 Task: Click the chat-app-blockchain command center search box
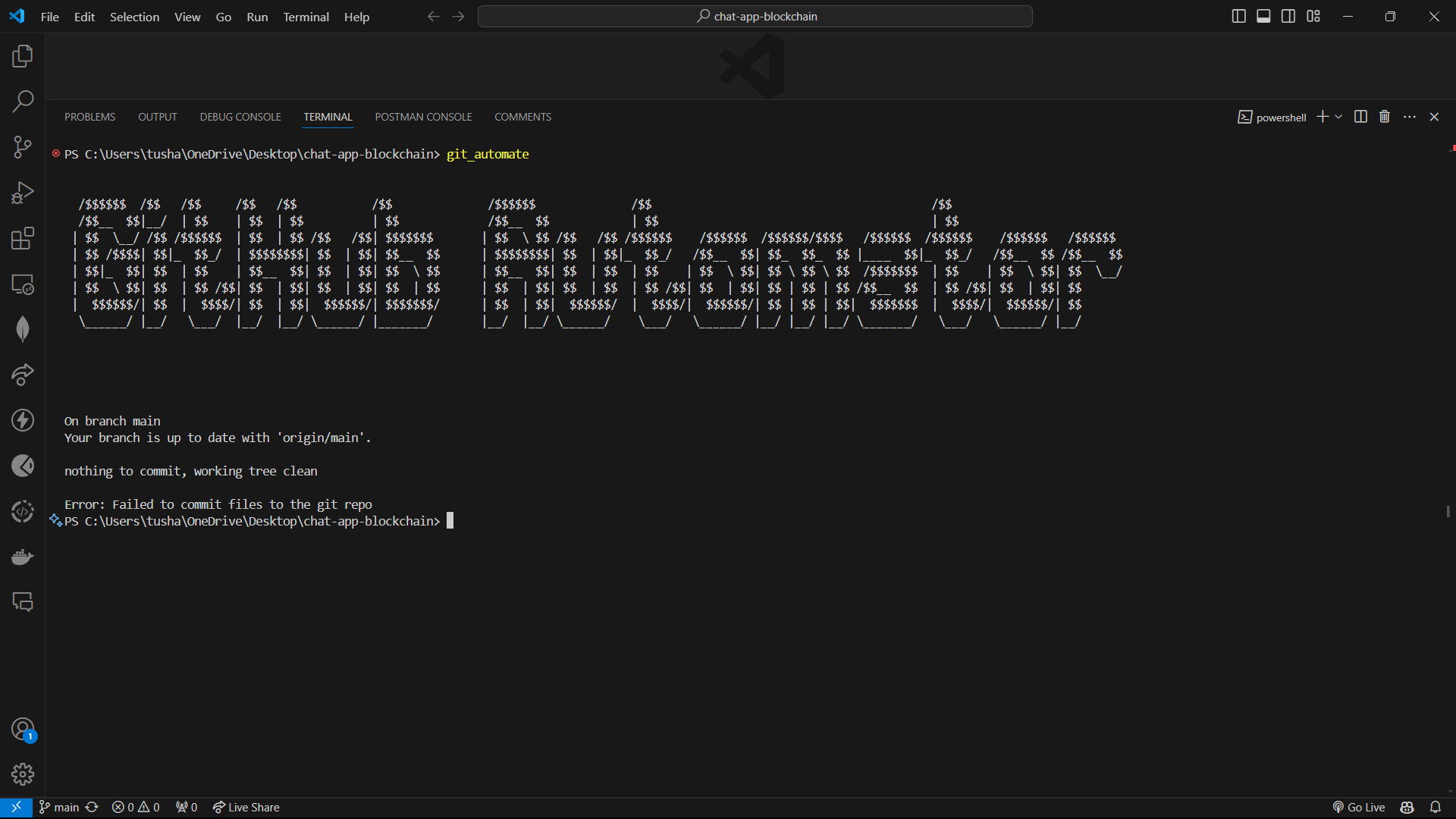[755, 17]
